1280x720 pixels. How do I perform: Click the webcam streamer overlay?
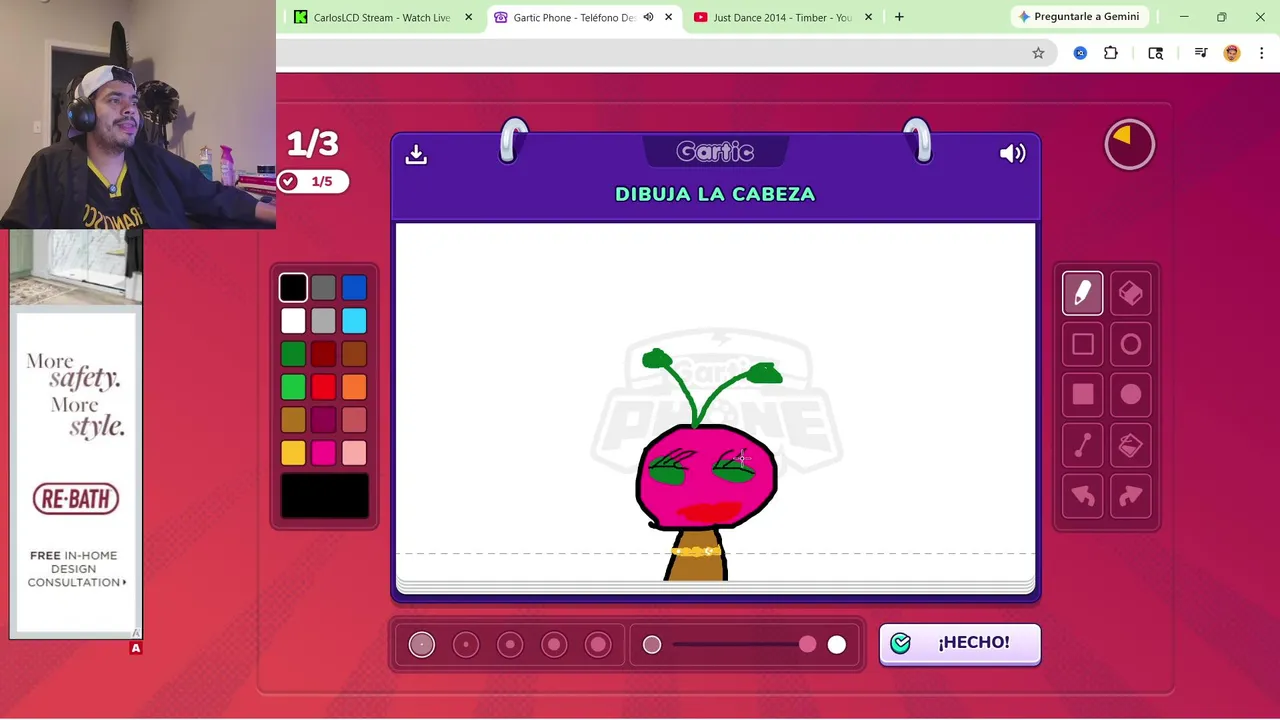coord(138,114)
